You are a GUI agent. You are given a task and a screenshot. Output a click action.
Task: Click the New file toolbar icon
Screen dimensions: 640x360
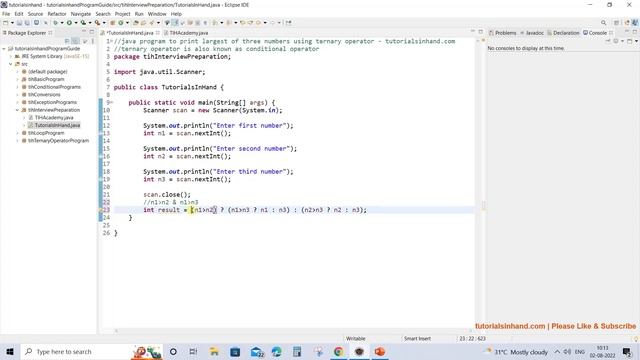(x=5, y=23)
